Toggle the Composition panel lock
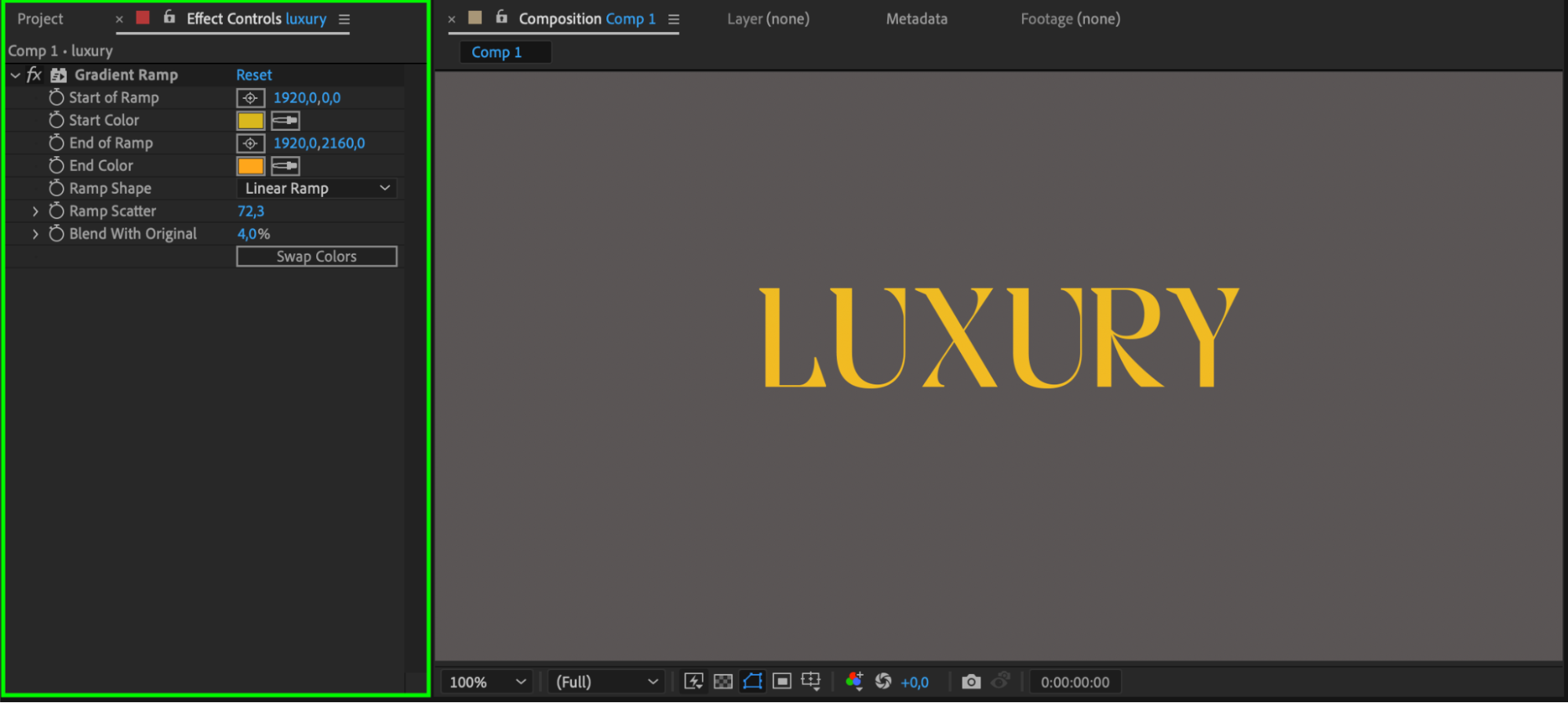 [502, 17]
